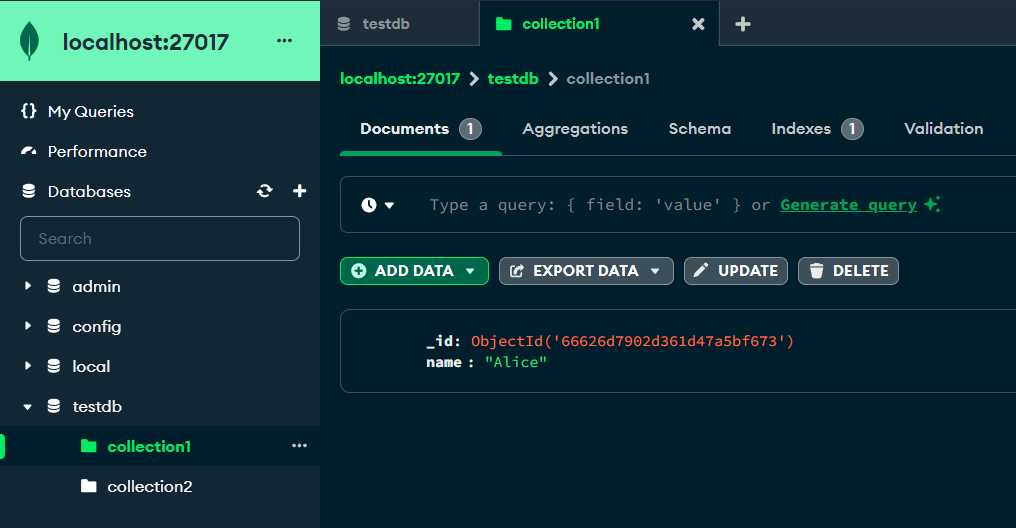This screenshot has width=1016, height=528.
Task: Switch to the Aggregations tab
Action: point(575,129)
